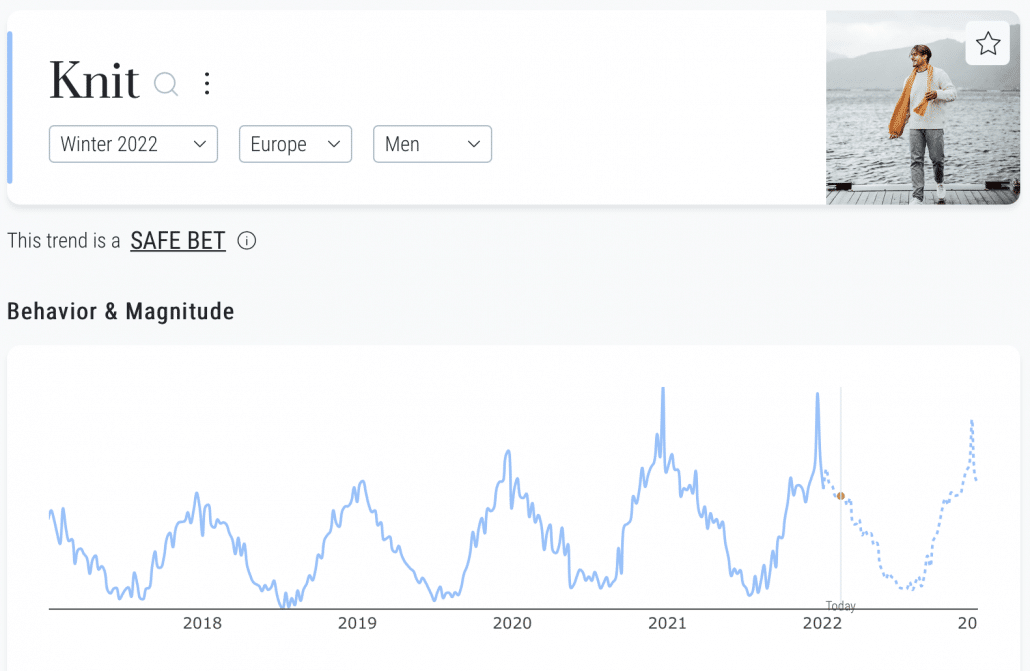
Task: Click the search magnifier next to Knit
Action: click(166, 84)
